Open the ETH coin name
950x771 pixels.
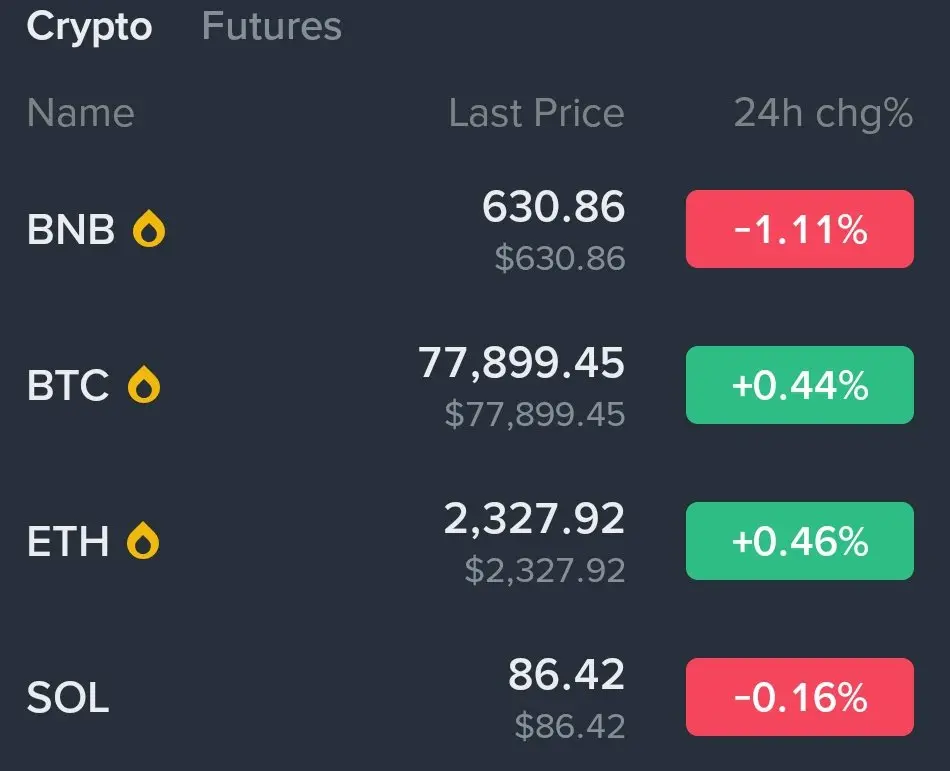68,541
